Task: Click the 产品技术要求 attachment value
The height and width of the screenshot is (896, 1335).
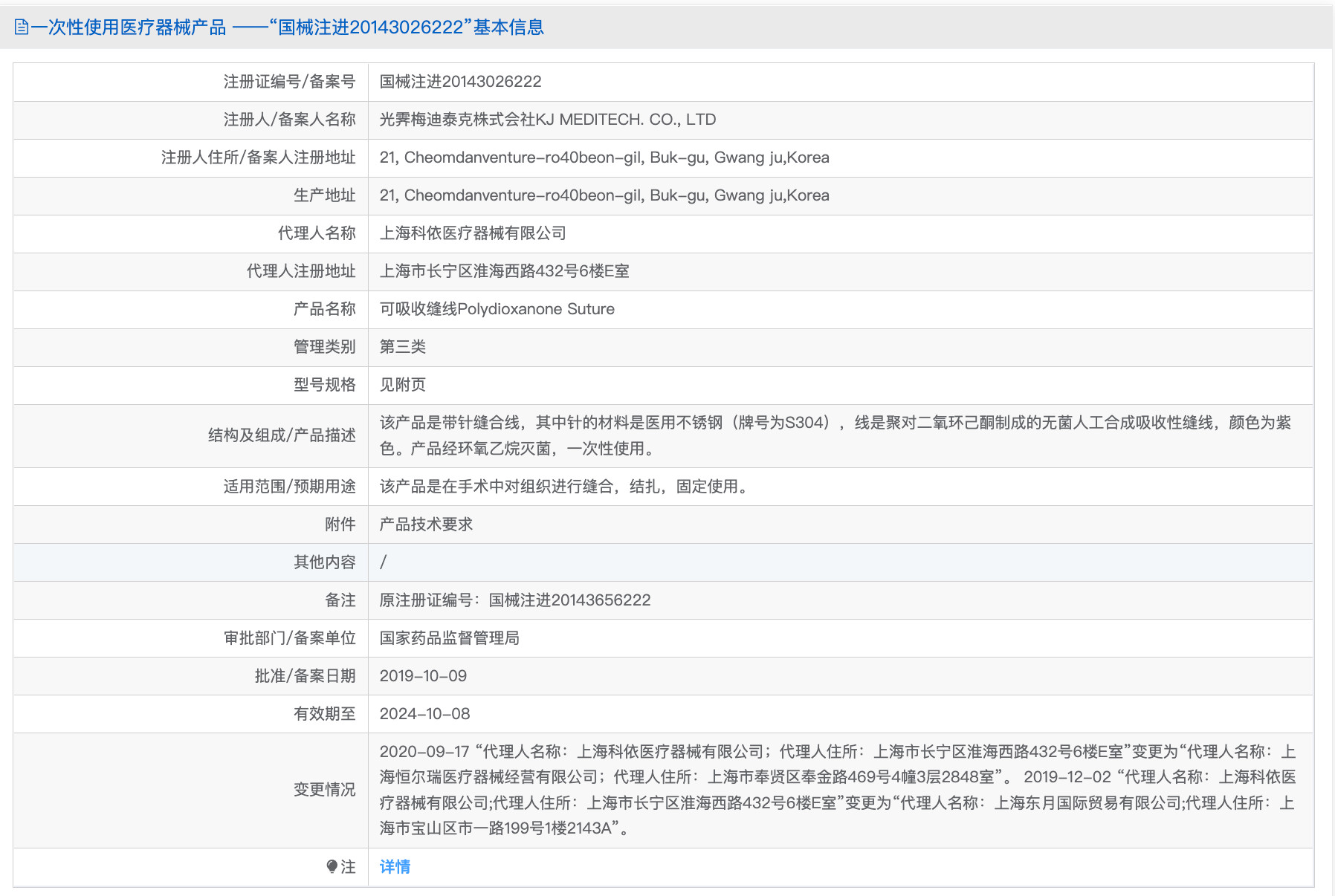Action: pyautogui.click(x=426, y=525)
